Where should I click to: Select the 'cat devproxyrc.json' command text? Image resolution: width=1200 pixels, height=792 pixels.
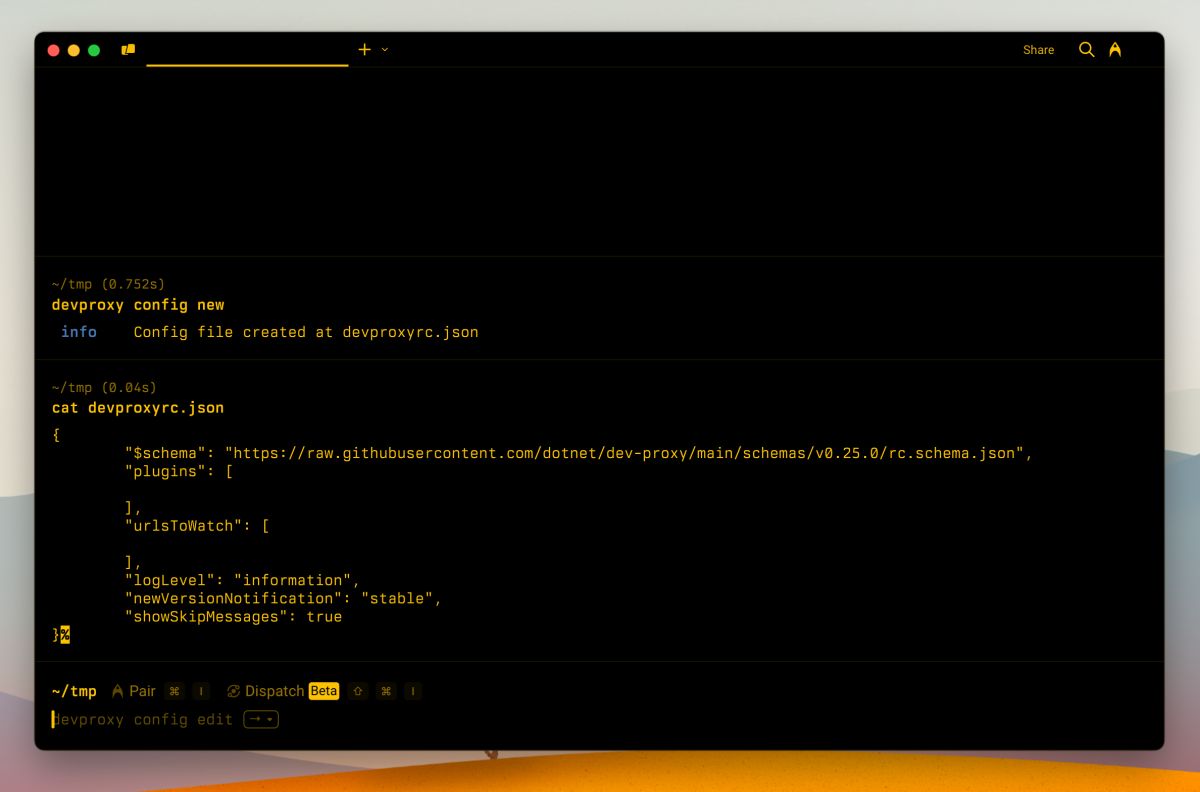138,408
